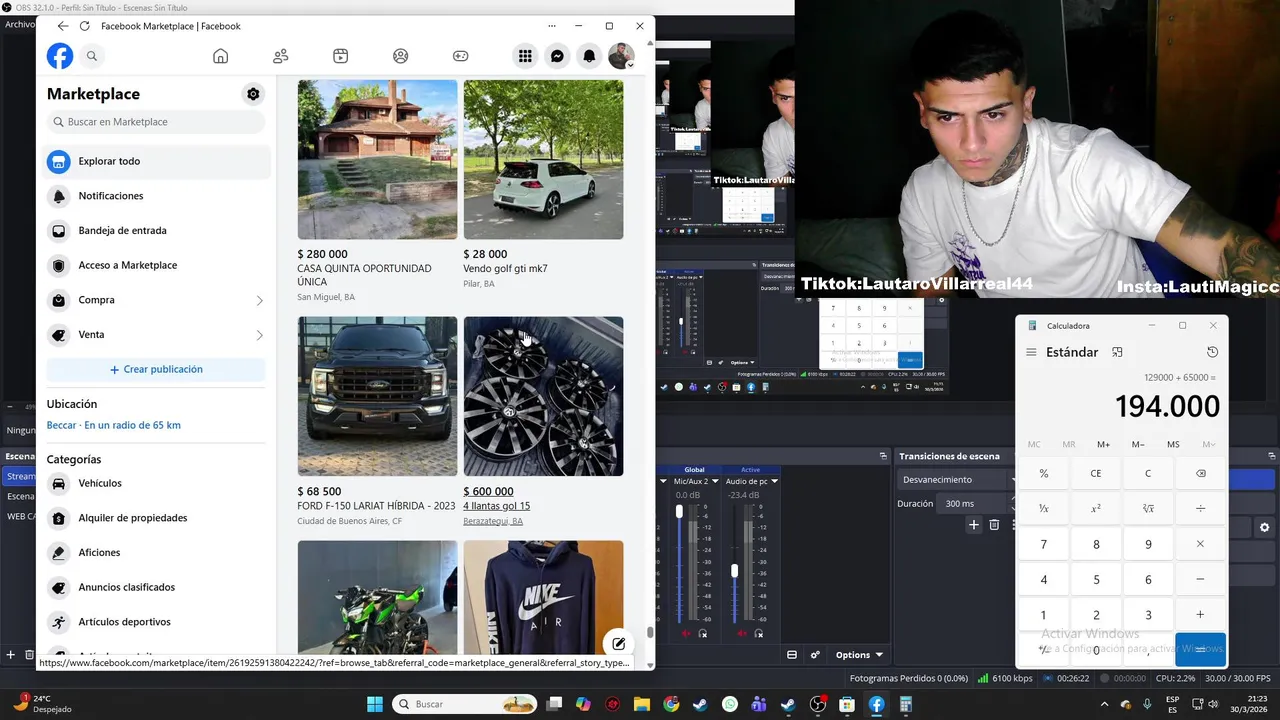Open Facebook window three-dots menu
This screenshot has height=720, width=1280.
[x=552, y=26]
